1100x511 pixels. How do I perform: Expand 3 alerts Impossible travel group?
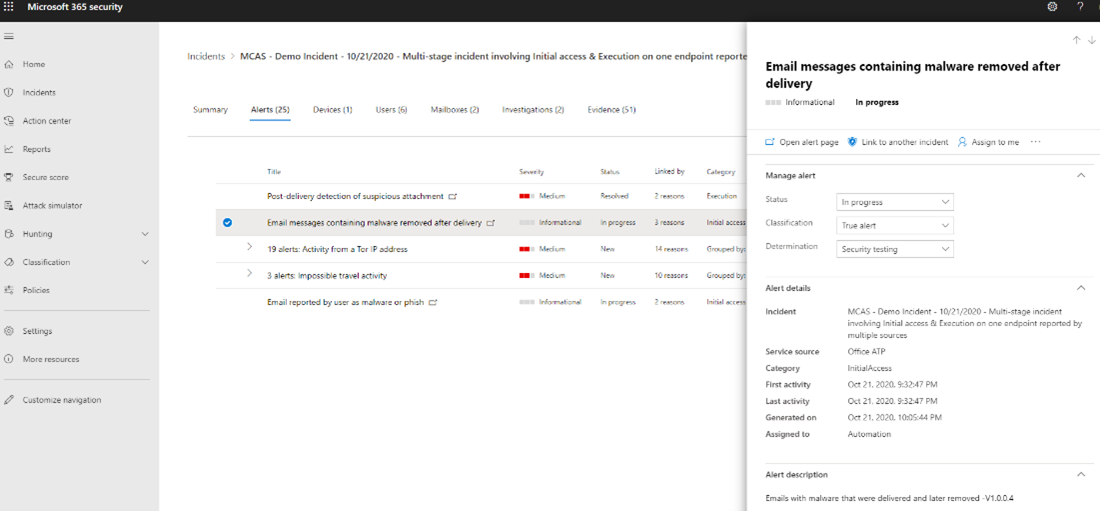pos(249,274)
